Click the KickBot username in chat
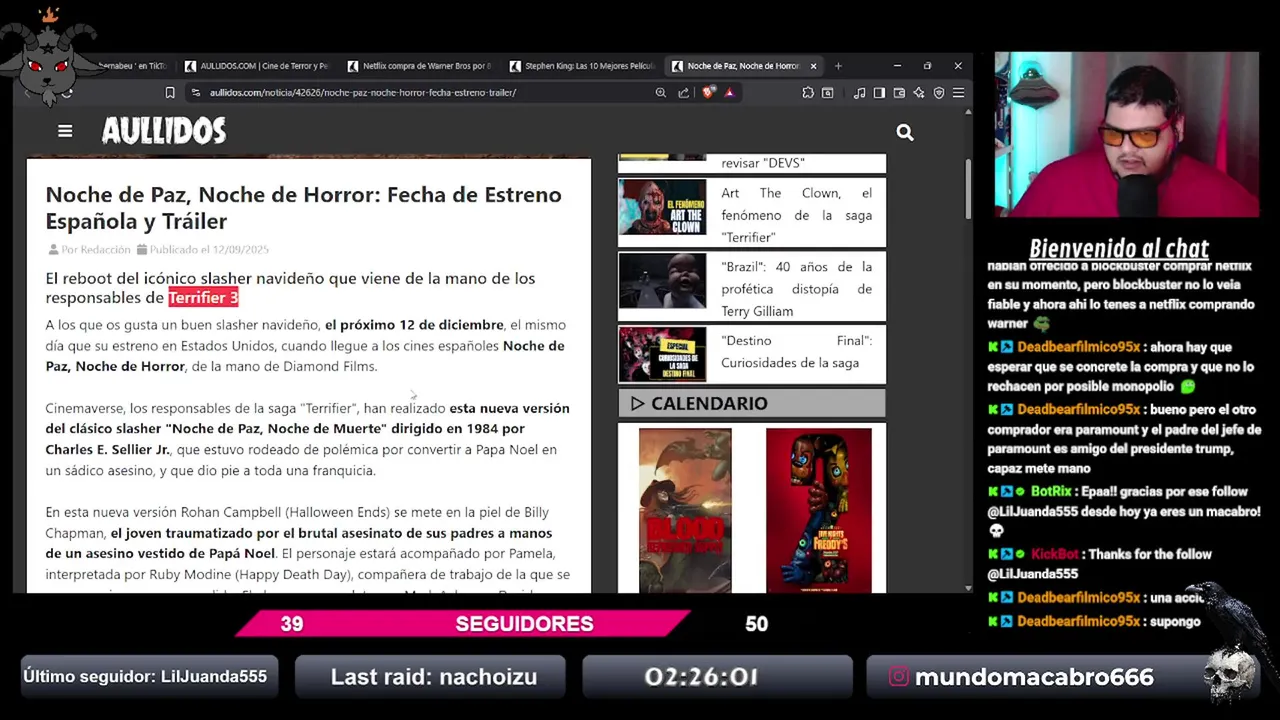The height and width of the screenshot is (720, 1280). click(x=1055, y=554)
